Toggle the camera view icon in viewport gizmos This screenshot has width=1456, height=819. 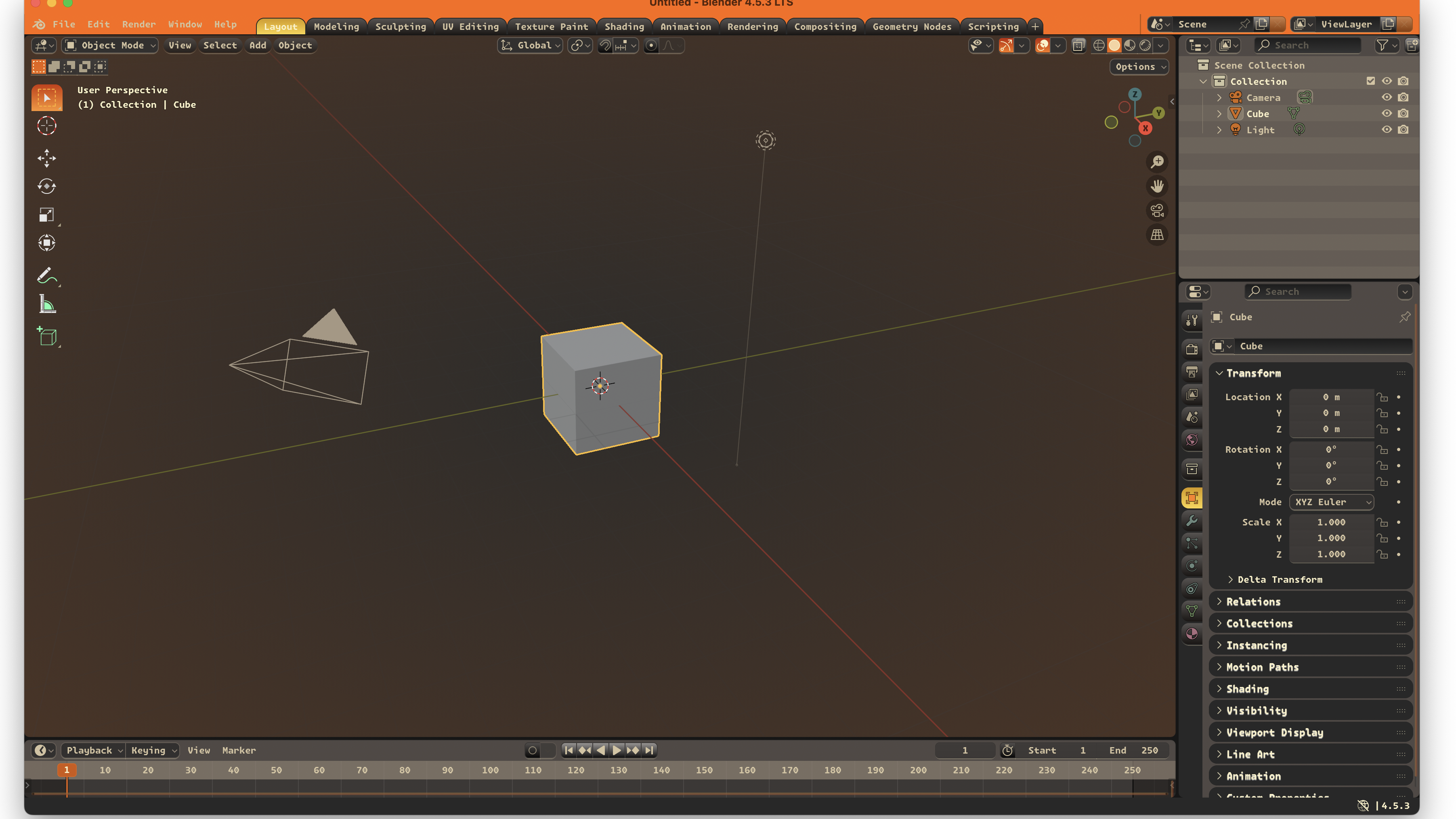pos(1156,210)
